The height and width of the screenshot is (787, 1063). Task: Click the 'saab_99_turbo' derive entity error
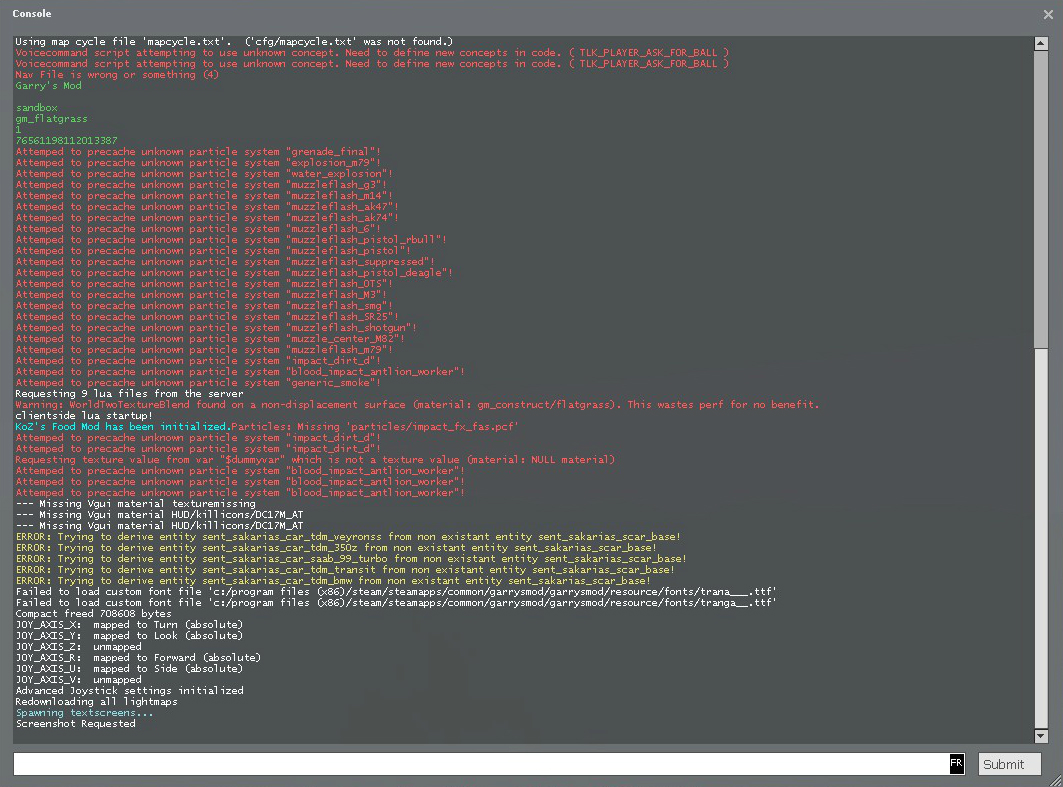351,559
